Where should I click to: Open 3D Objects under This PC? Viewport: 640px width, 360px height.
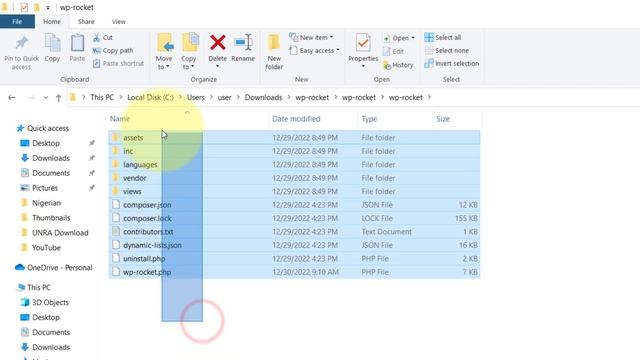(x=50, y=302)
